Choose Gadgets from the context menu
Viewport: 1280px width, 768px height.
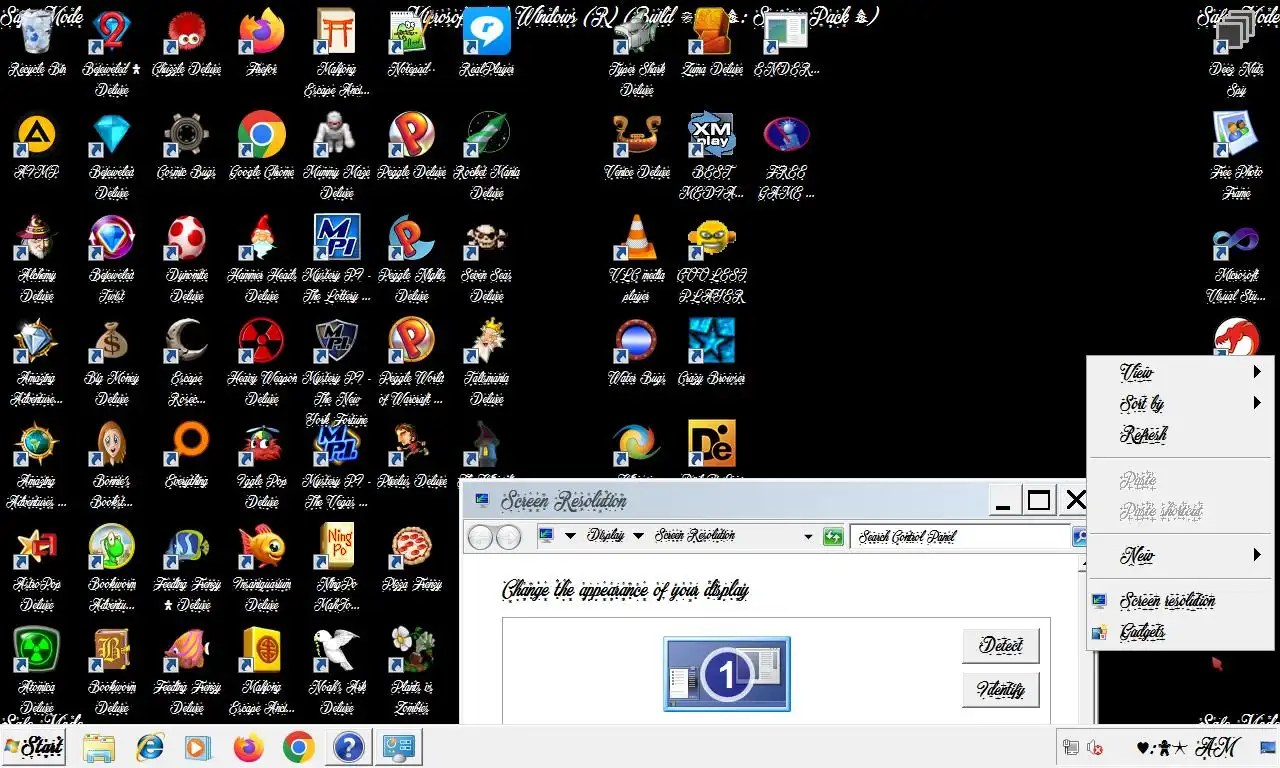coord(1180,632)
